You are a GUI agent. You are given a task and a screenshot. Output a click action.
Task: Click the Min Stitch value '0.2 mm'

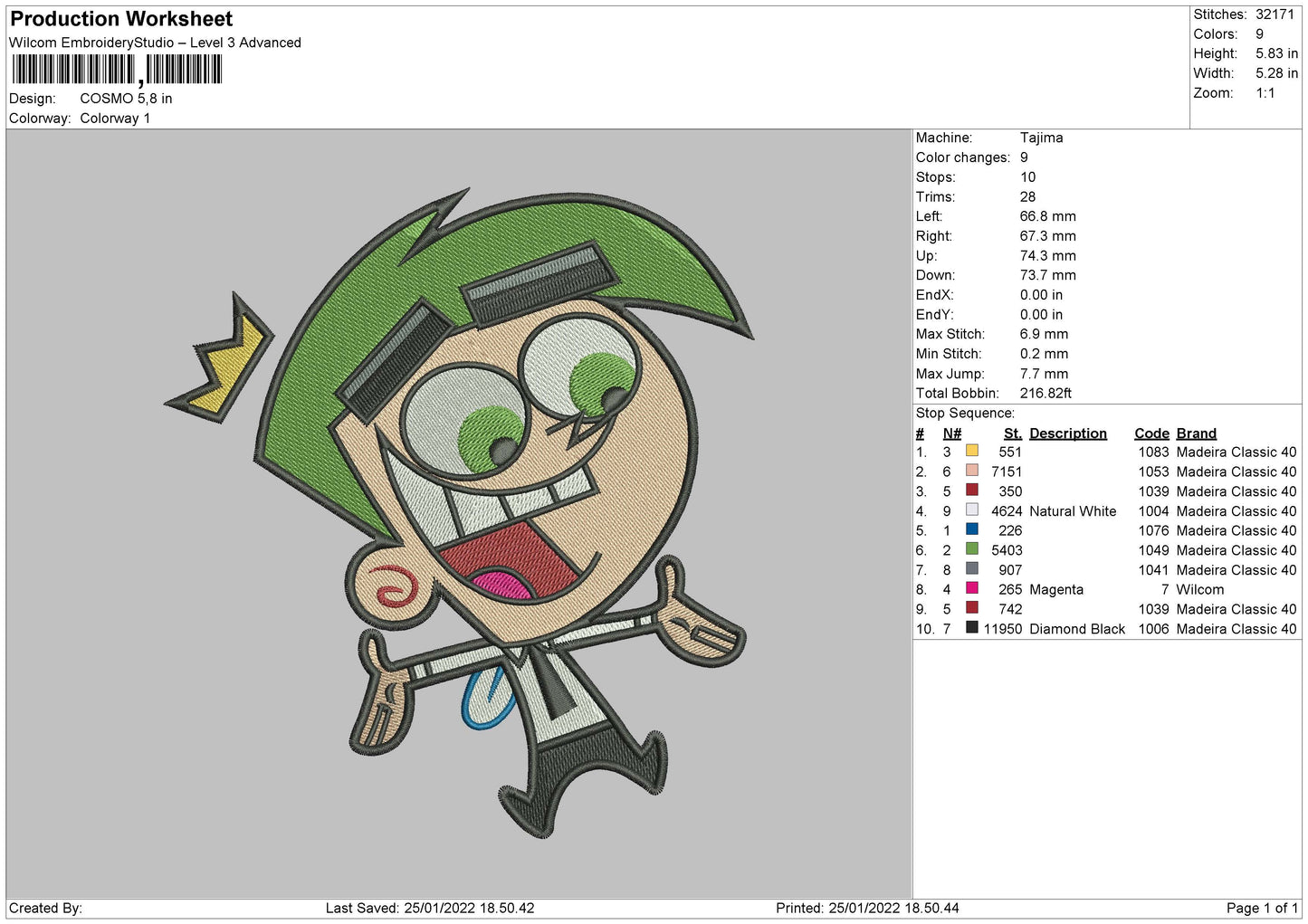pos(1044,354)
